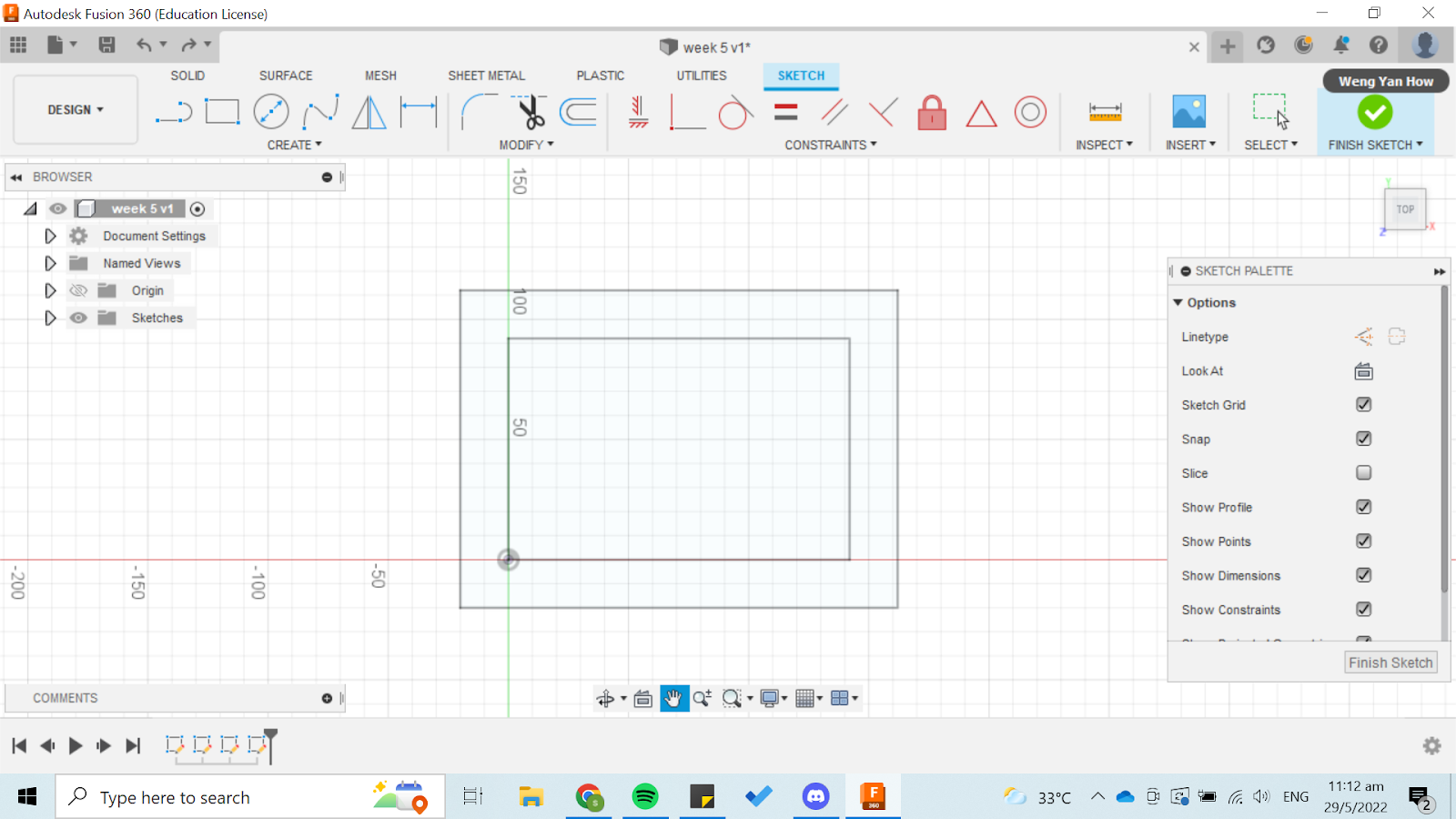1456x819 pixels.
Task: Switch to the SHEET METAL tab
Action: coord(486,76)
